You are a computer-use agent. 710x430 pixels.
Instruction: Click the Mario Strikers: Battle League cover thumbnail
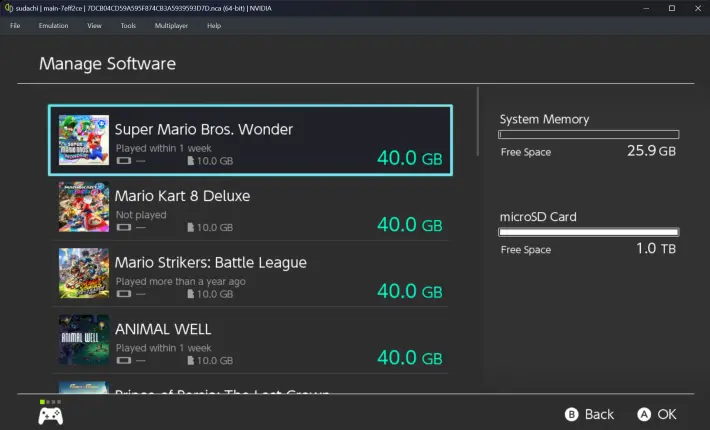84,273
